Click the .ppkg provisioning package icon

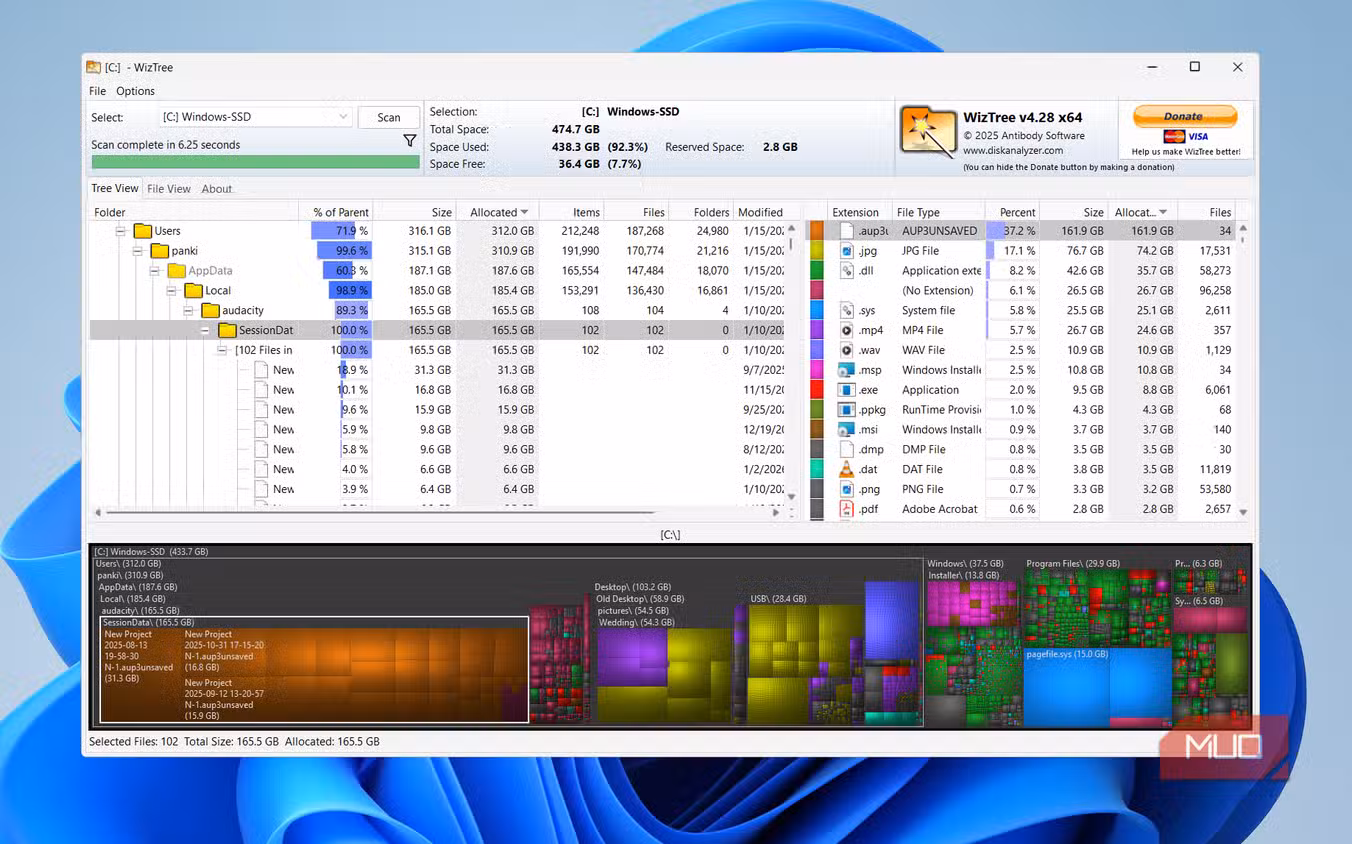tap(846, 410)
